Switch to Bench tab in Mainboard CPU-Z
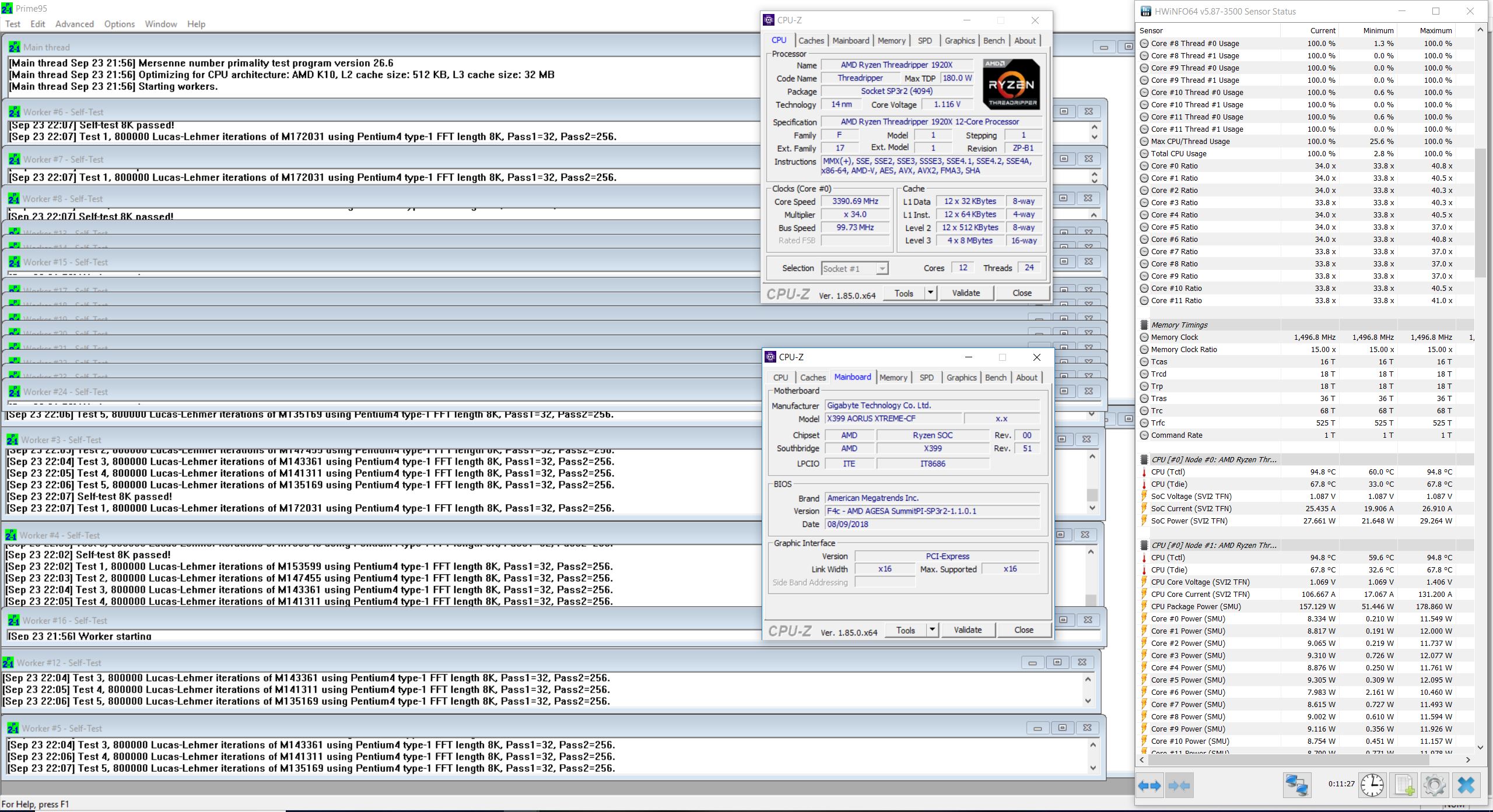 pyautogui.click(x=996, y=377)
